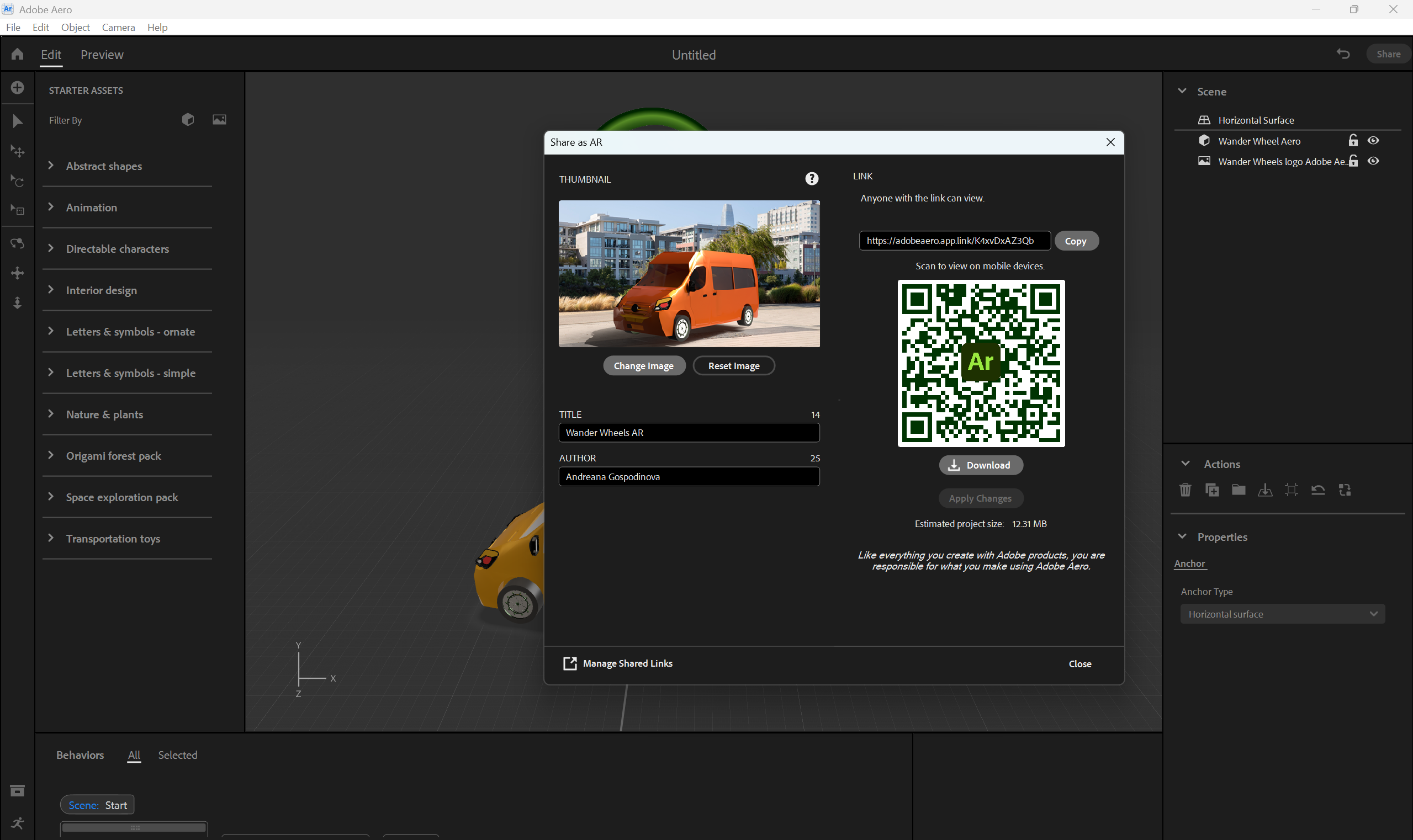Viewport: 1413px width, 840px height.
Task: Open thumbnail help question mark
Action: click(x=812, y=179)
